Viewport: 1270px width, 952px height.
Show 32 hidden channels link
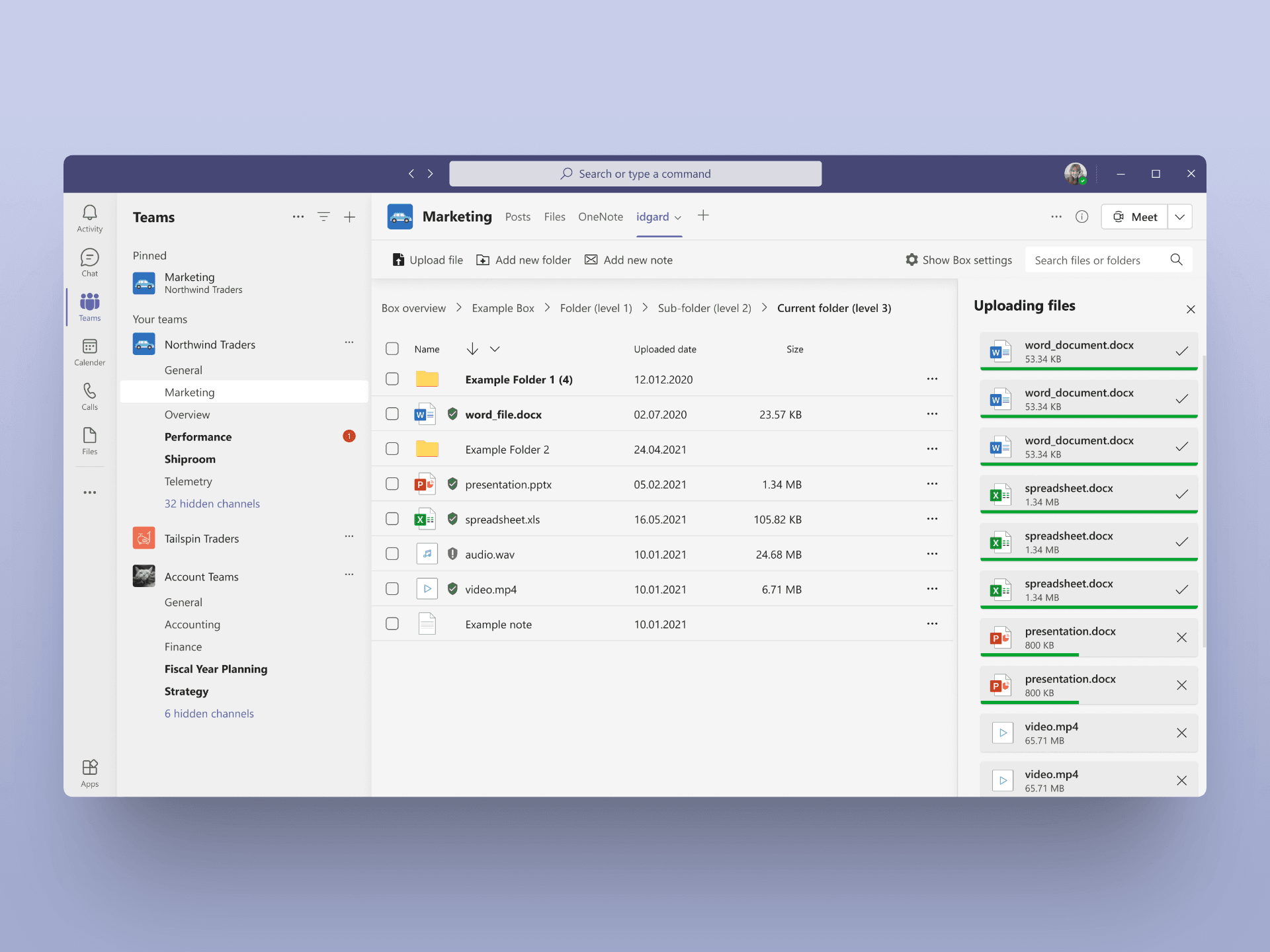212,504
